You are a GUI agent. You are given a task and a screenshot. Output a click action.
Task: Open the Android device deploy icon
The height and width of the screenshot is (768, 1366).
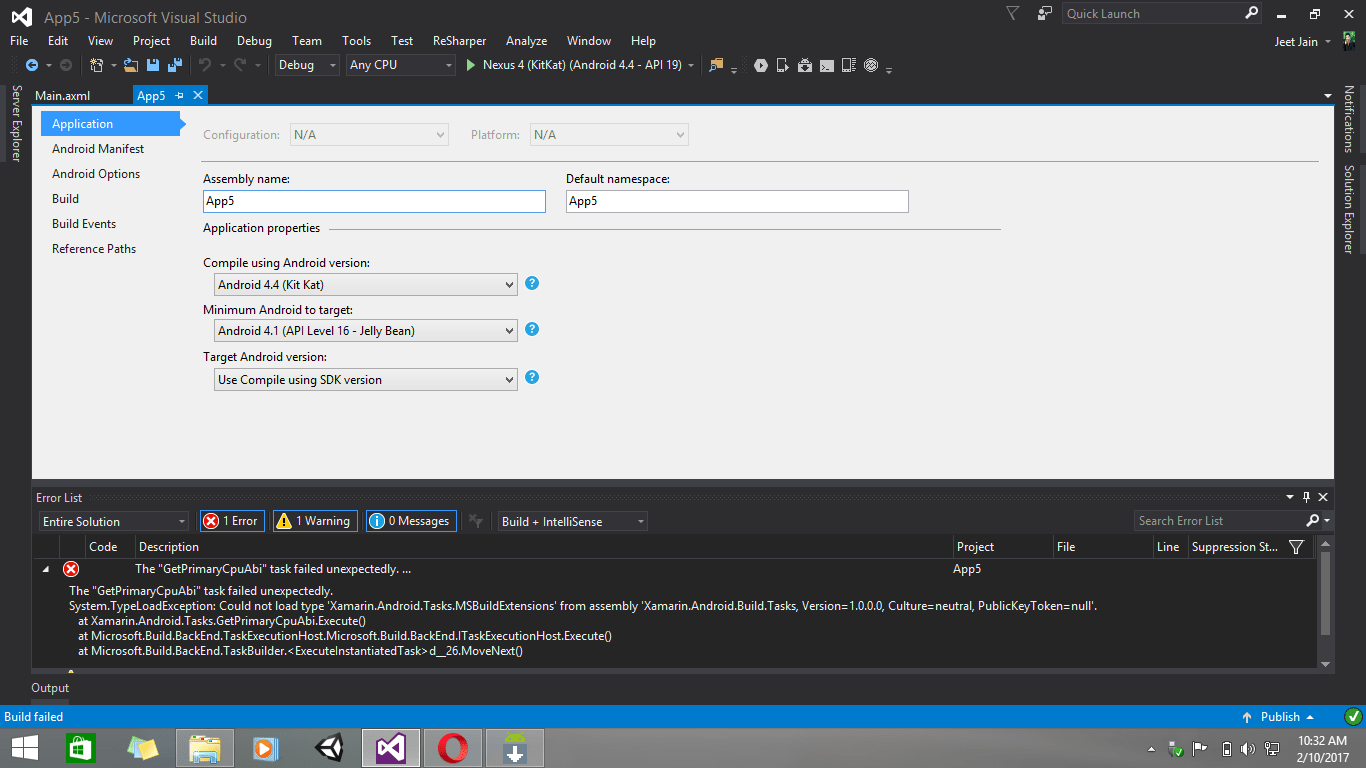(x=783, y=65)
